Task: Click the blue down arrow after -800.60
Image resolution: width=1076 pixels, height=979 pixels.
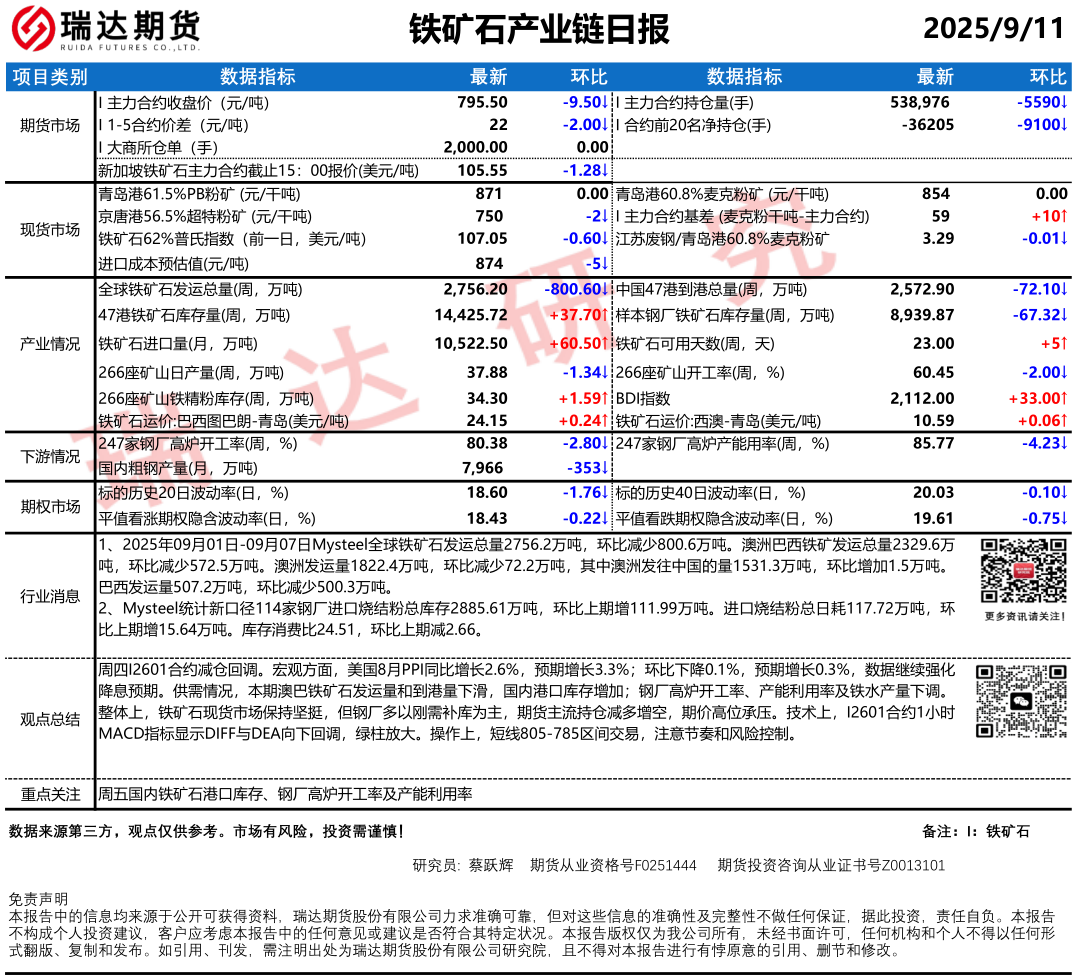Action: point(603,290)
